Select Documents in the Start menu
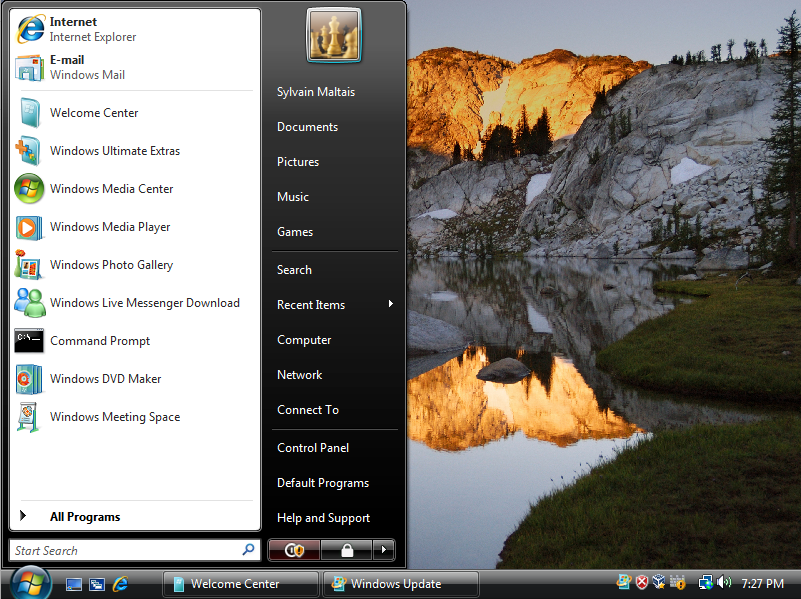 click(x=307, y=127)
